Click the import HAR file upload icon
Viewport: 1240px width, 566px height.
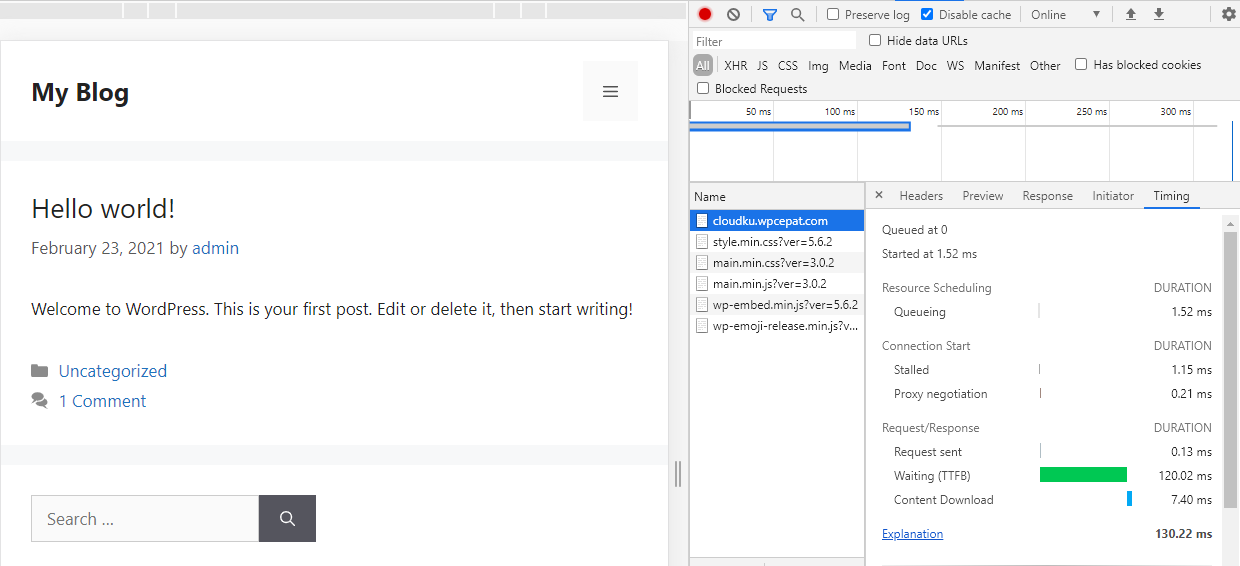pos(1131,15)
